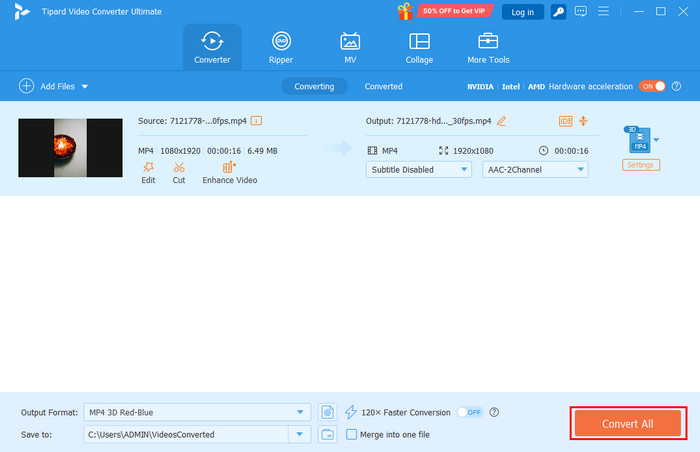Open Output Format MP4 3D Red-Blue dropdown
Screen dimensions: 700x452
(196, 384)
